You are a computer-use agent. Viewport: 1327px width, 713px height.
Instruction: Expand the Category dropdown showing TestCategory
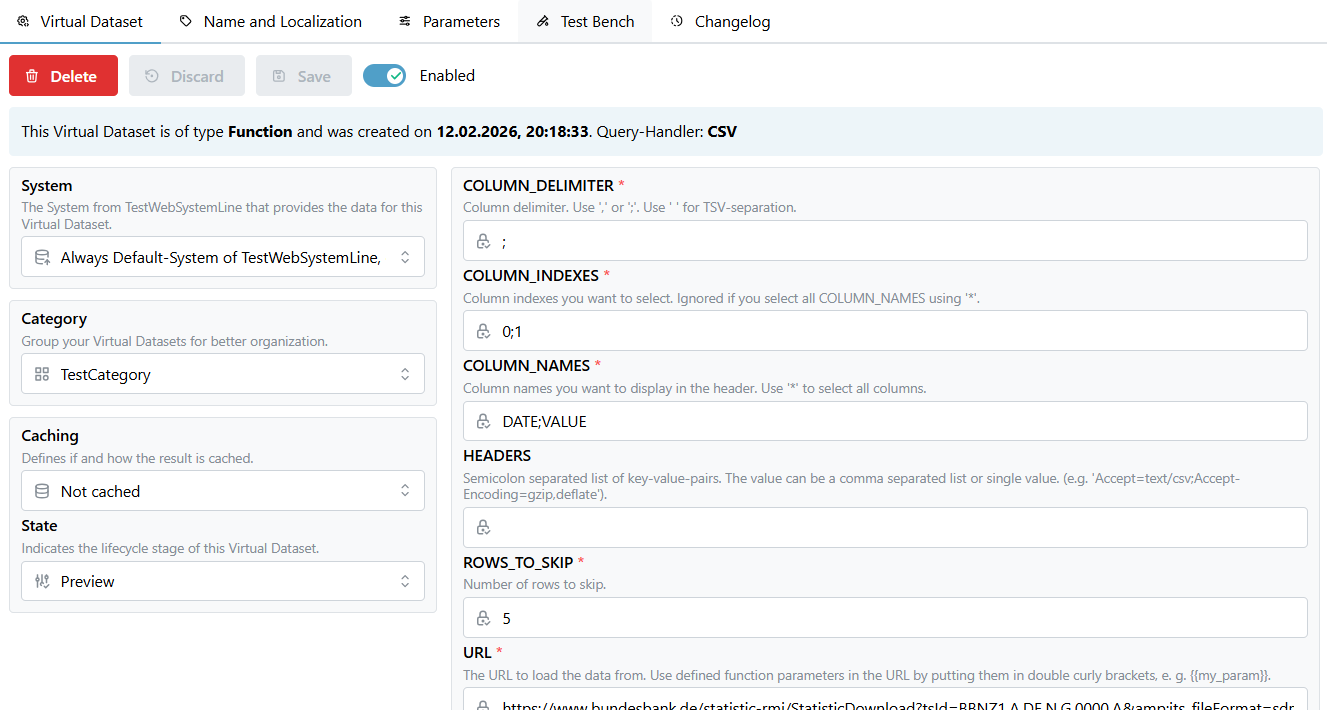coord(223,374)
